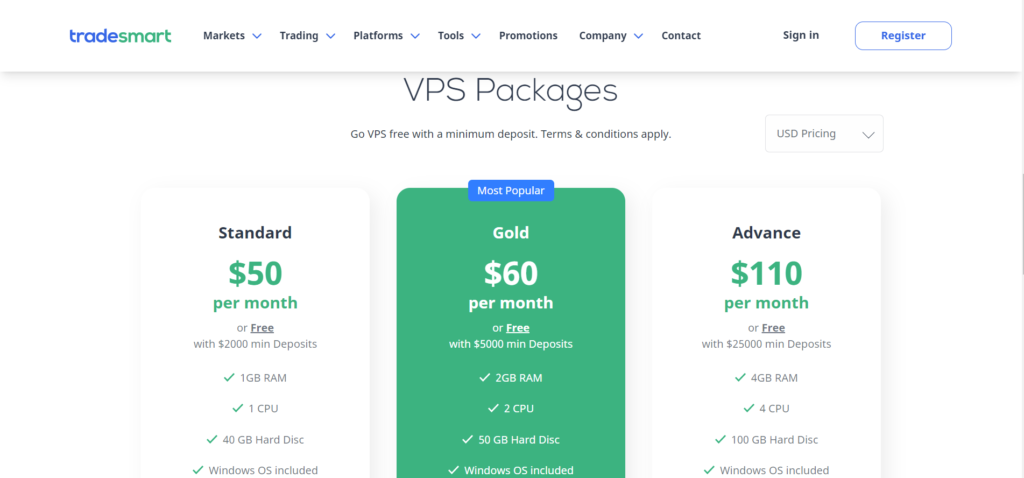Click the checkmark beside 50 GB Hard Disc
Screen dimensions: 1024x478
tap(467, 439)
